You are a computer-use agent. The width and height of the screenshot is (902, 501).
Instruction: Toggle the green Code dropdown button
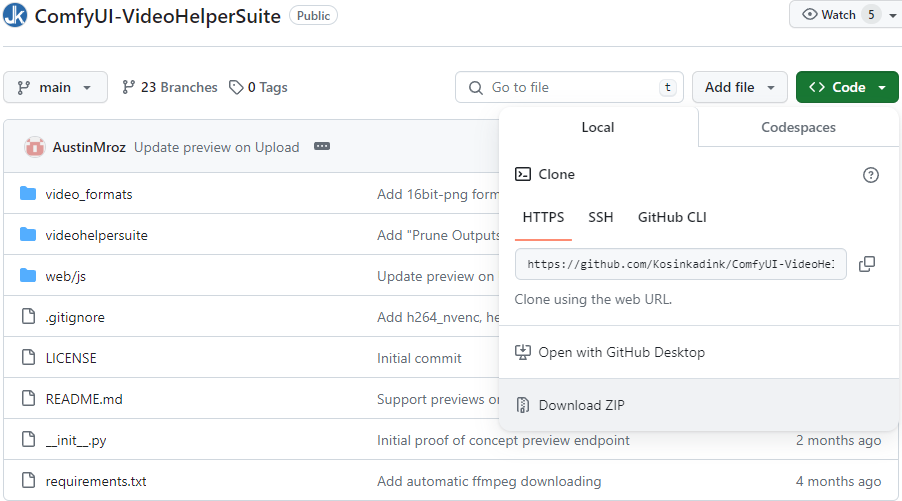pos(847,87)
